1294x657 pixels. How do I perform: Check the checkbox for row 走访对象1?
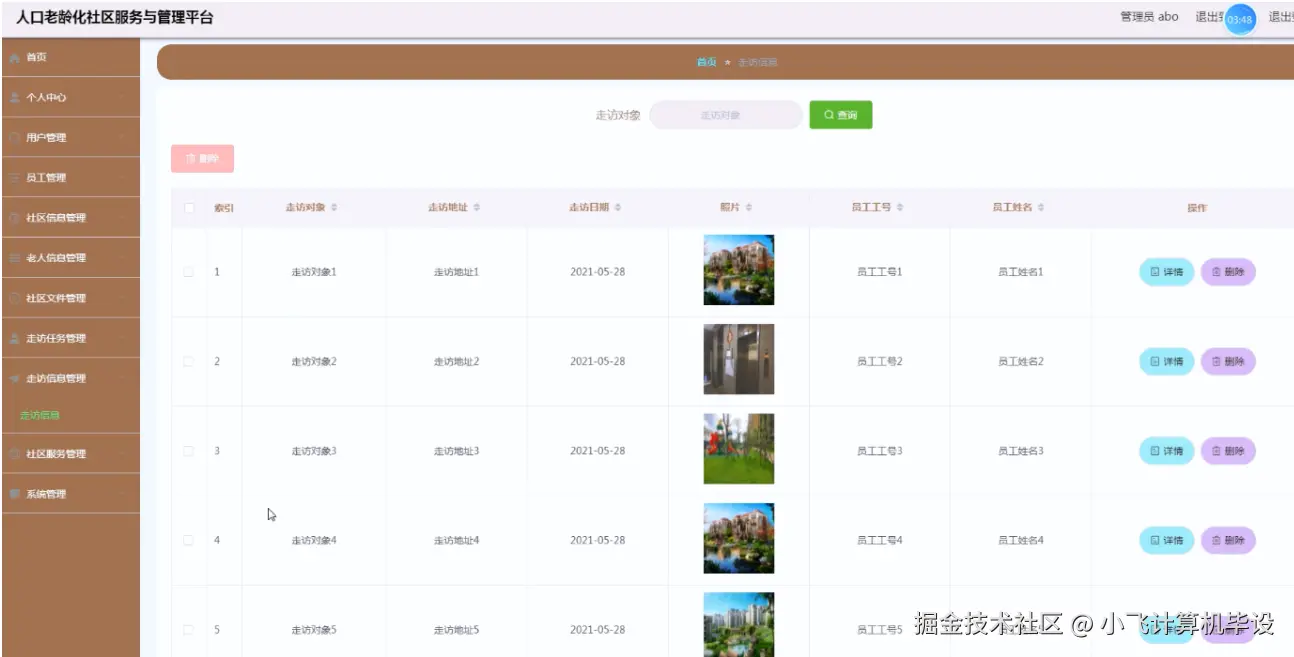pos(189,272)
